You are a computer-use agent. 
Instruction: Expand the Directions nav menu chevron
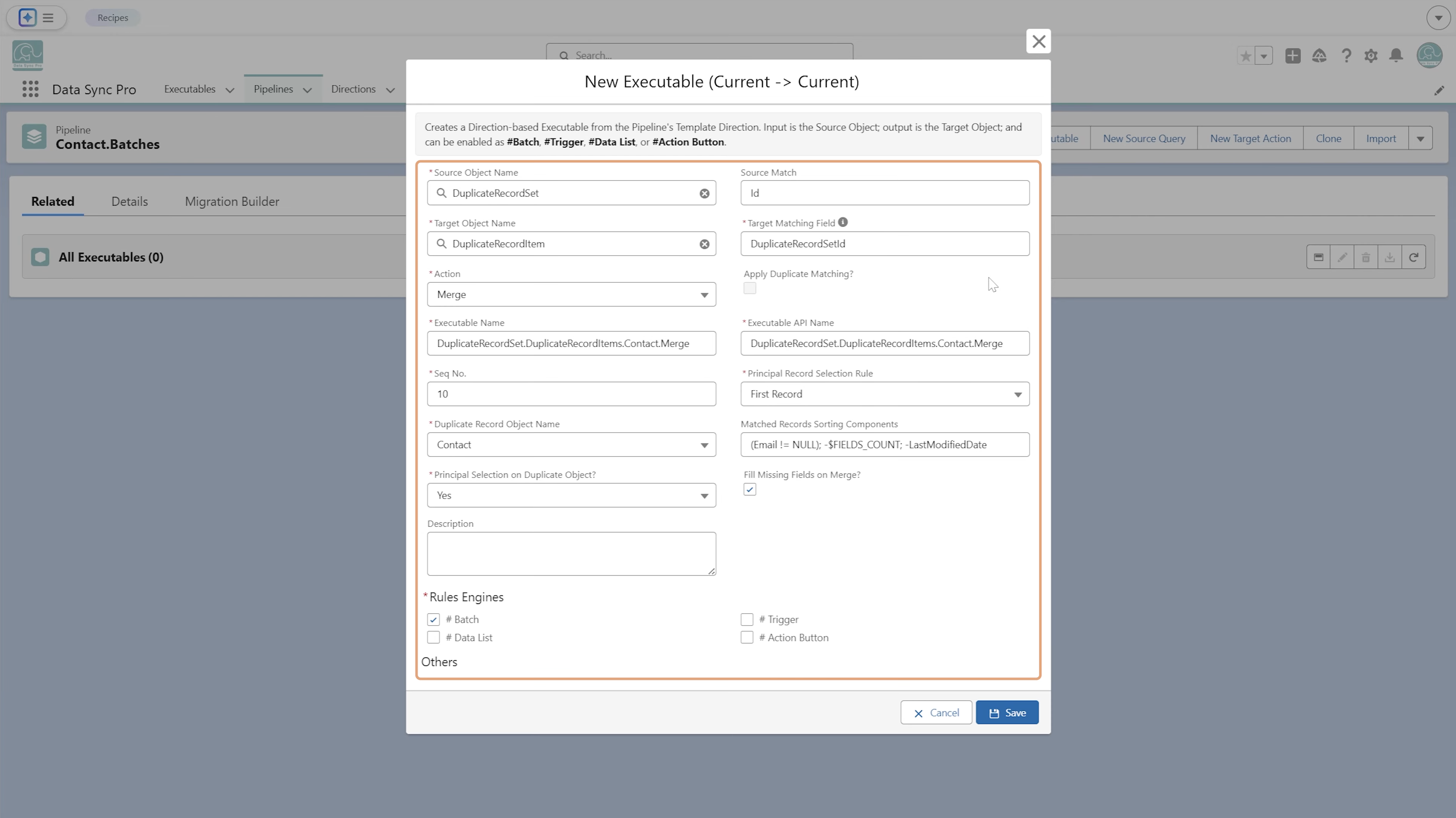390,90
